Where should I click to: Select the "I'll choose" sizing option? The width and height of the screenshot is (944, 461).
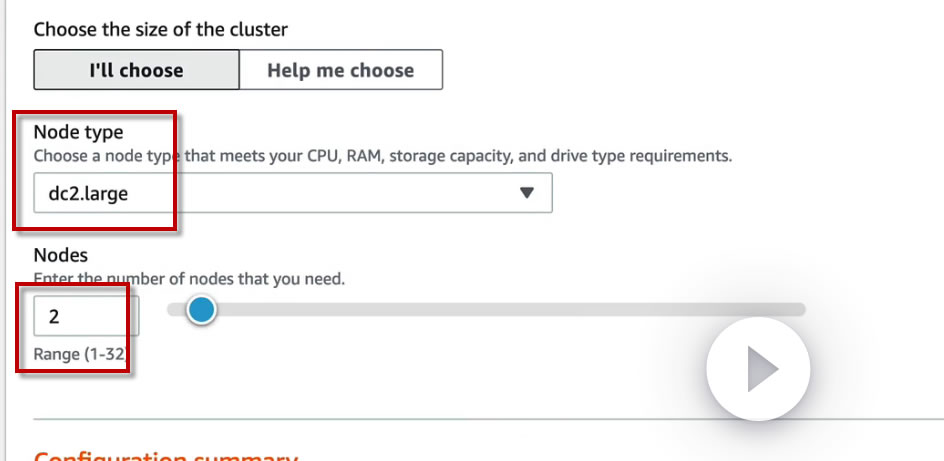click(x=136, y=70)
